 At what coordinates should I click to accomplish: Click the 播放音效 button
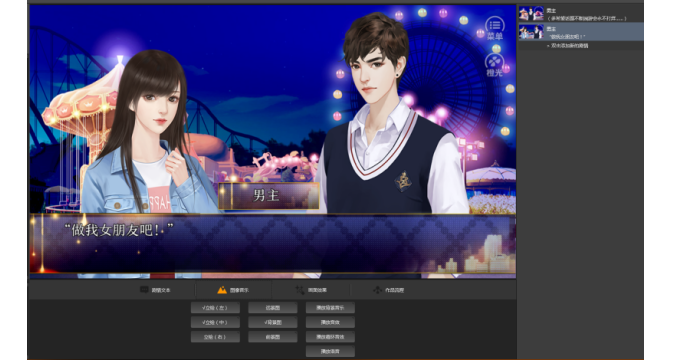coord(330,322)
